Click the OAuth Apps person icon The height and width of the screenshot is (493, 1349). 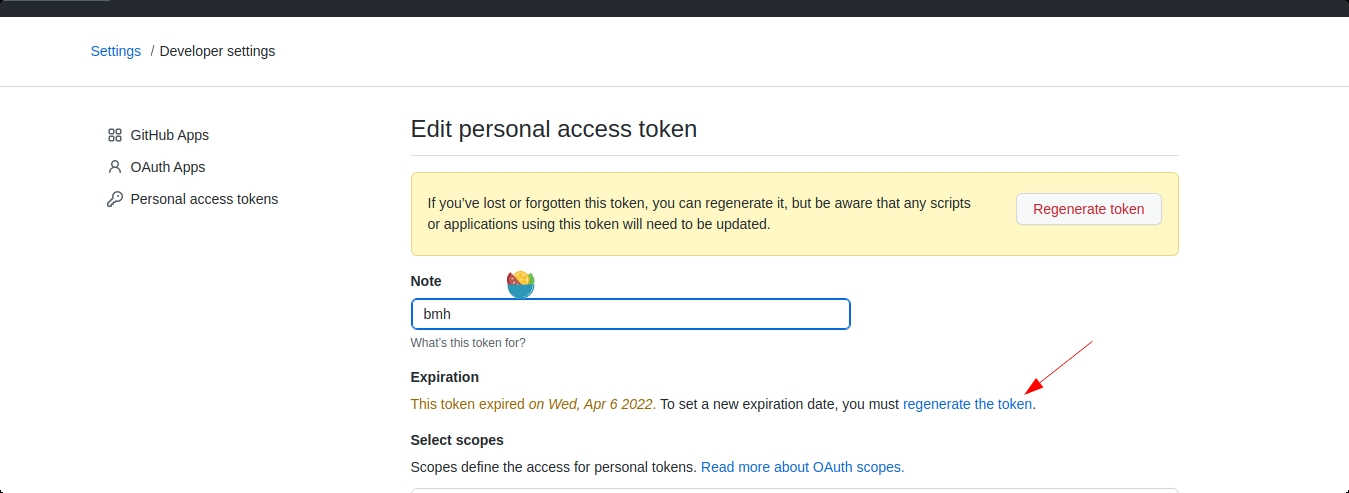115,167
